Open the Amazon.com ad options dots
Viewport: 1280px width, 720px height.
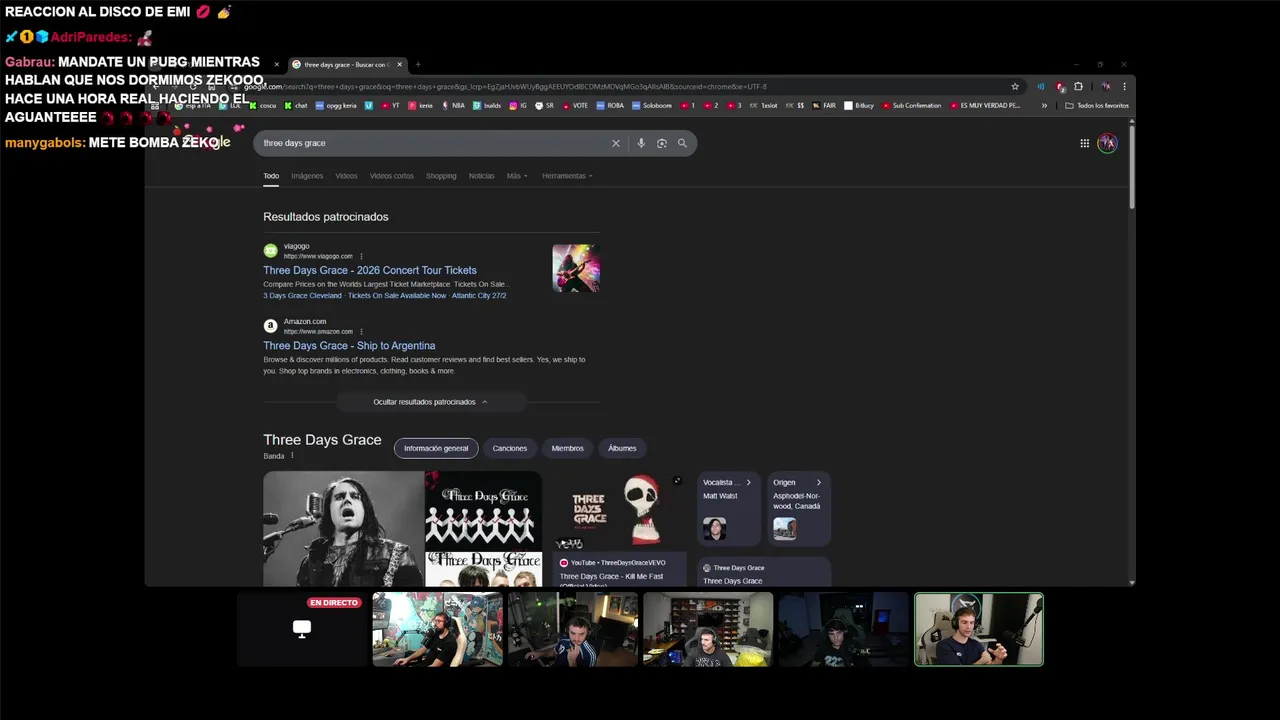(x=361, y=332)
